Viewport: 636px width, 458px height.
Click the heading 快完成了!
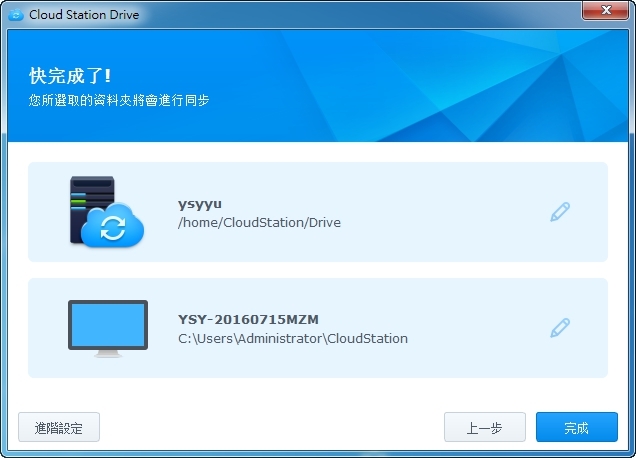[70, 76]
